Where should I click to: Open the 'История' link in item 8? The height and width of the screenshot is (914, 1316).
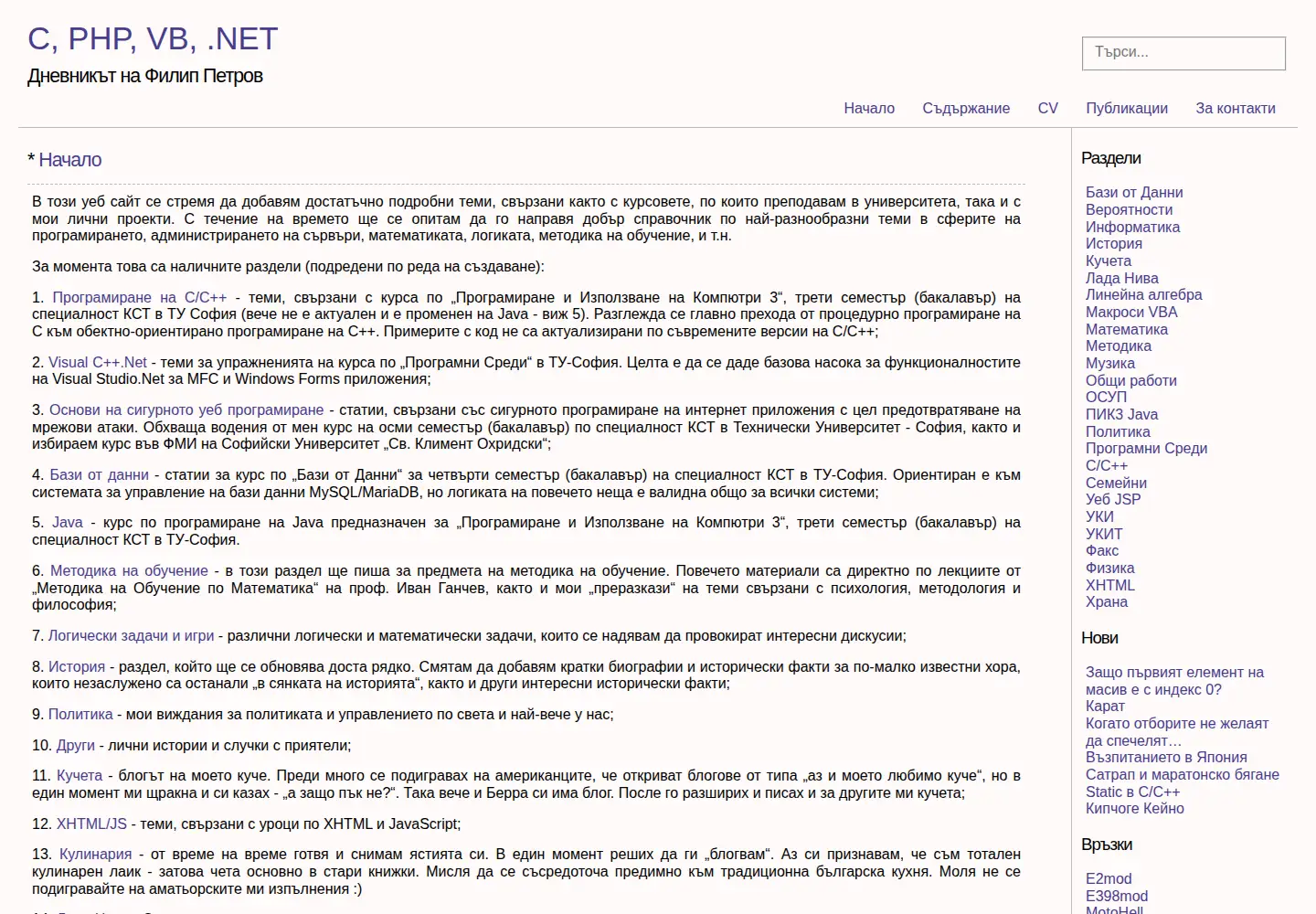77,666
